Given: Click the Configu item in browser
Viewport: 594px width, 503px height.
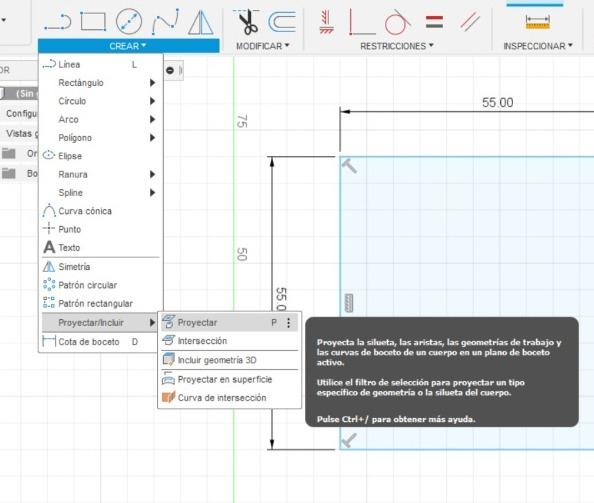Looking at the screenshot, I should pyautogui.click(x=22, y=113).
